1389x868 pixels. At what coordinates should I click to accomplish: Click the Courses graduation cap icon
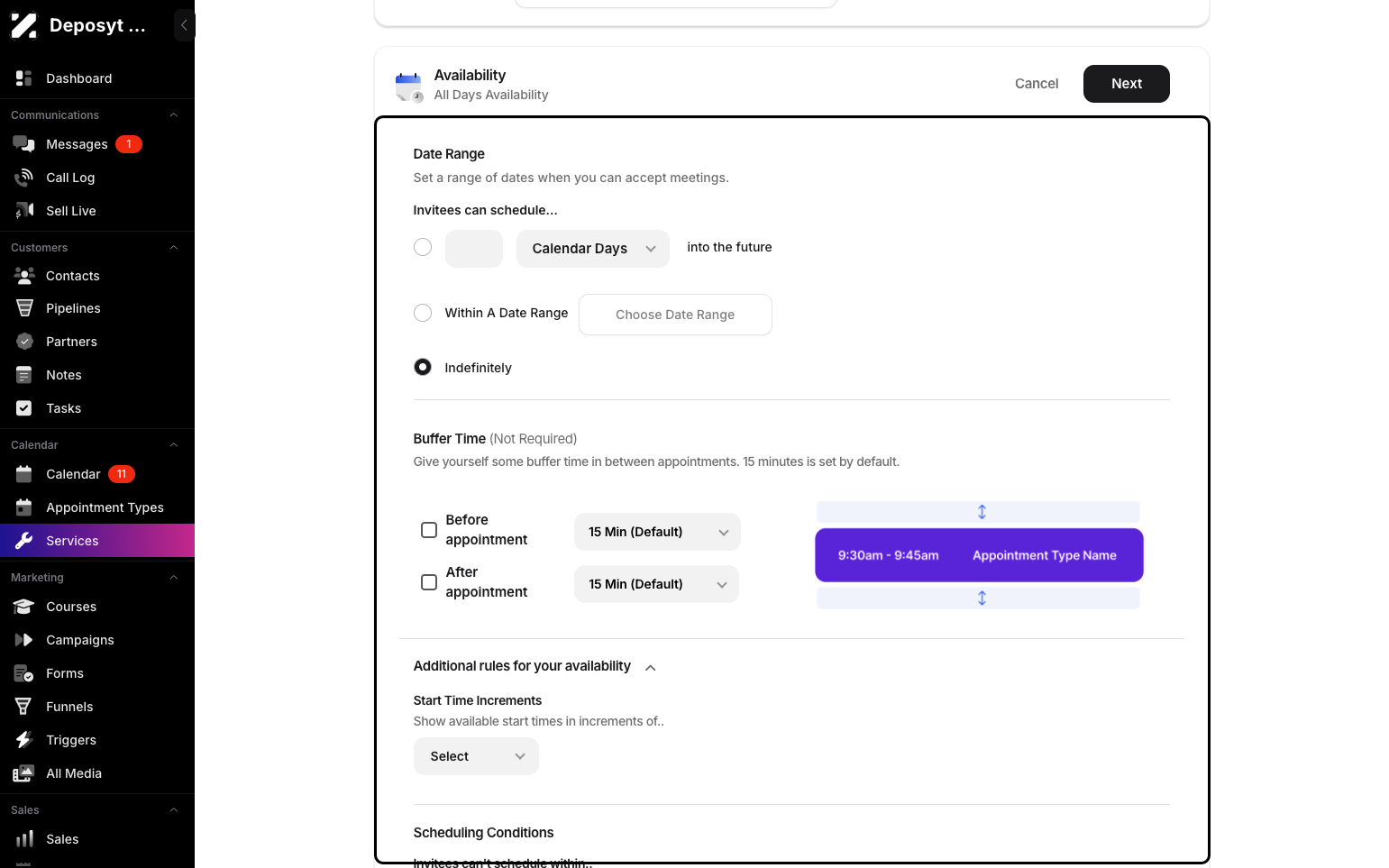click(x=24, y=607)
